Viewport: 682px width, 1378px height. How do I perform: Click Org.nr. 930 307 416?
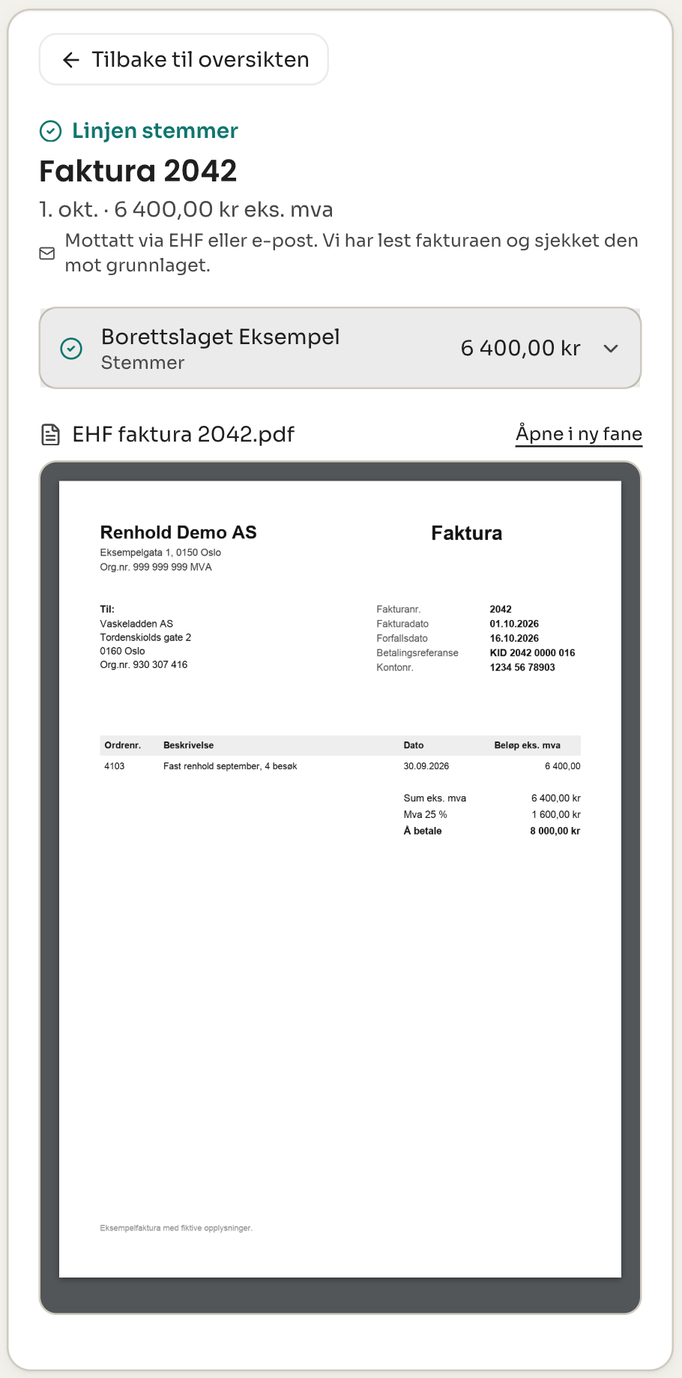(x=144, y=665)
